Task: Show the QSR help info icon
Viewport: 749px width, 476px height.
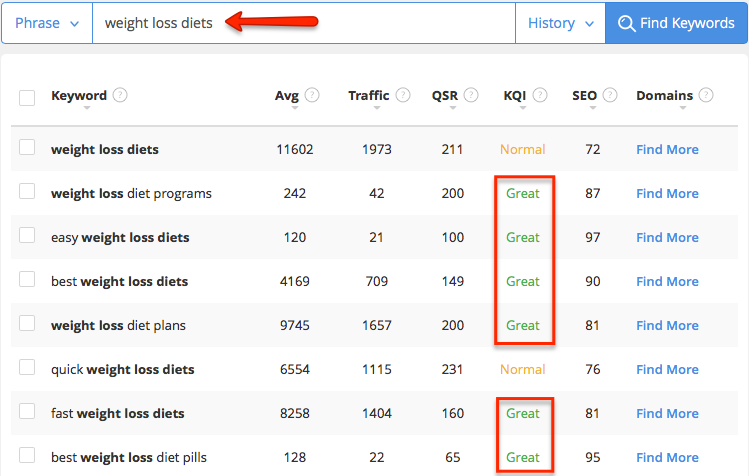Action: pos(471,95)
